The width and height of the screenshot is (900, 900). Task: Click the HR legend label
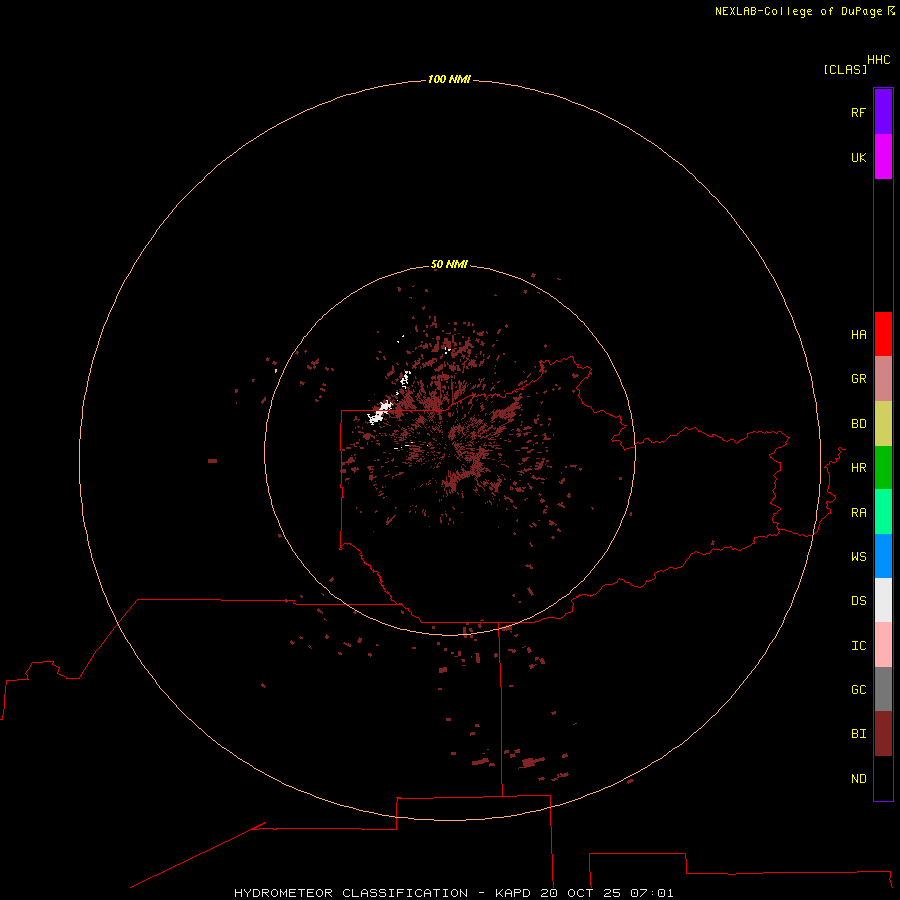858,468
